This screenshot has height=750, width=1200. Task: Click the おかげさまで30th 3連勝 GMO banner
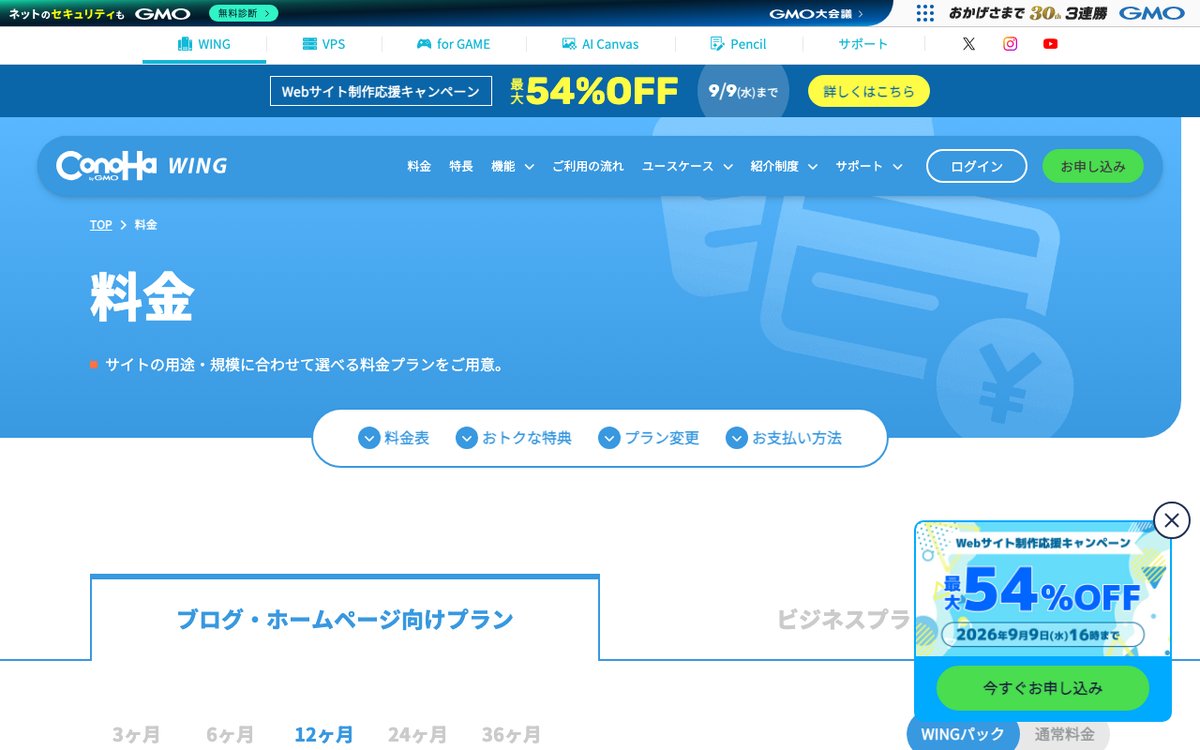pyautogui.click(x=1066, y=13)
